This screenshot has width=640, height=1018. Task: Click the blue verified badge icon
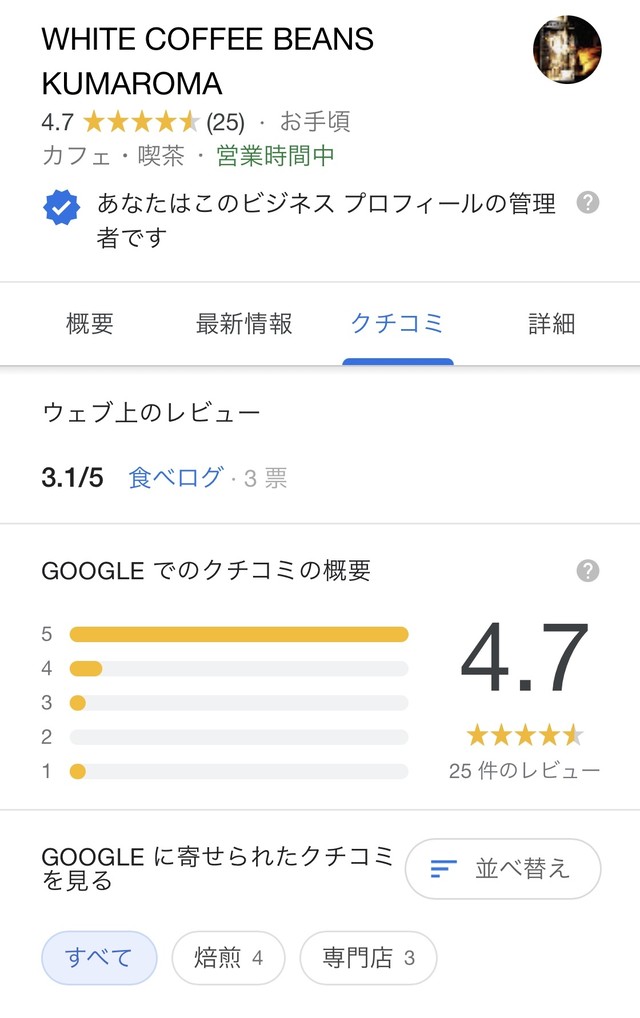coord(62,208)
